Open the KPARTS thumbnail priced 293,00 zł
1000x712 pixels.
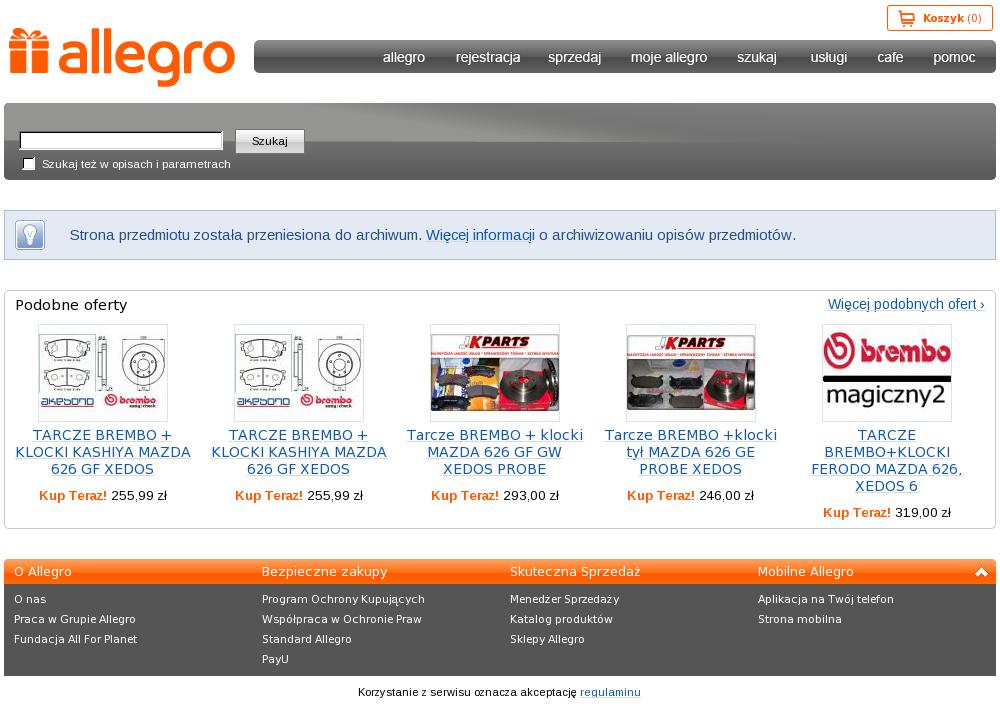[x=495, y=373]
